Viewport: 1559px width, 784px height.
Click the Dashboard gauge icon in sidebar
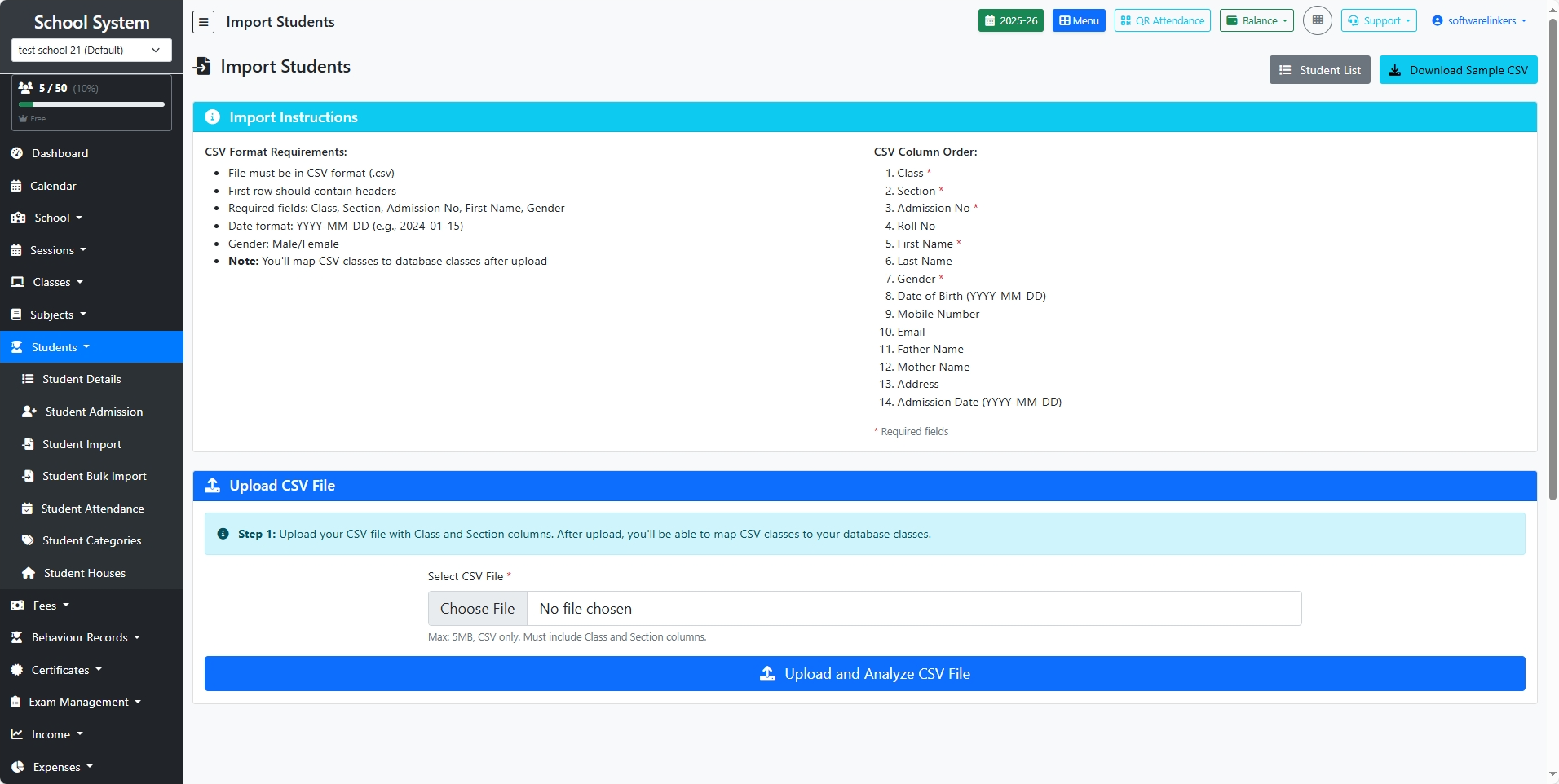(16, 153)
